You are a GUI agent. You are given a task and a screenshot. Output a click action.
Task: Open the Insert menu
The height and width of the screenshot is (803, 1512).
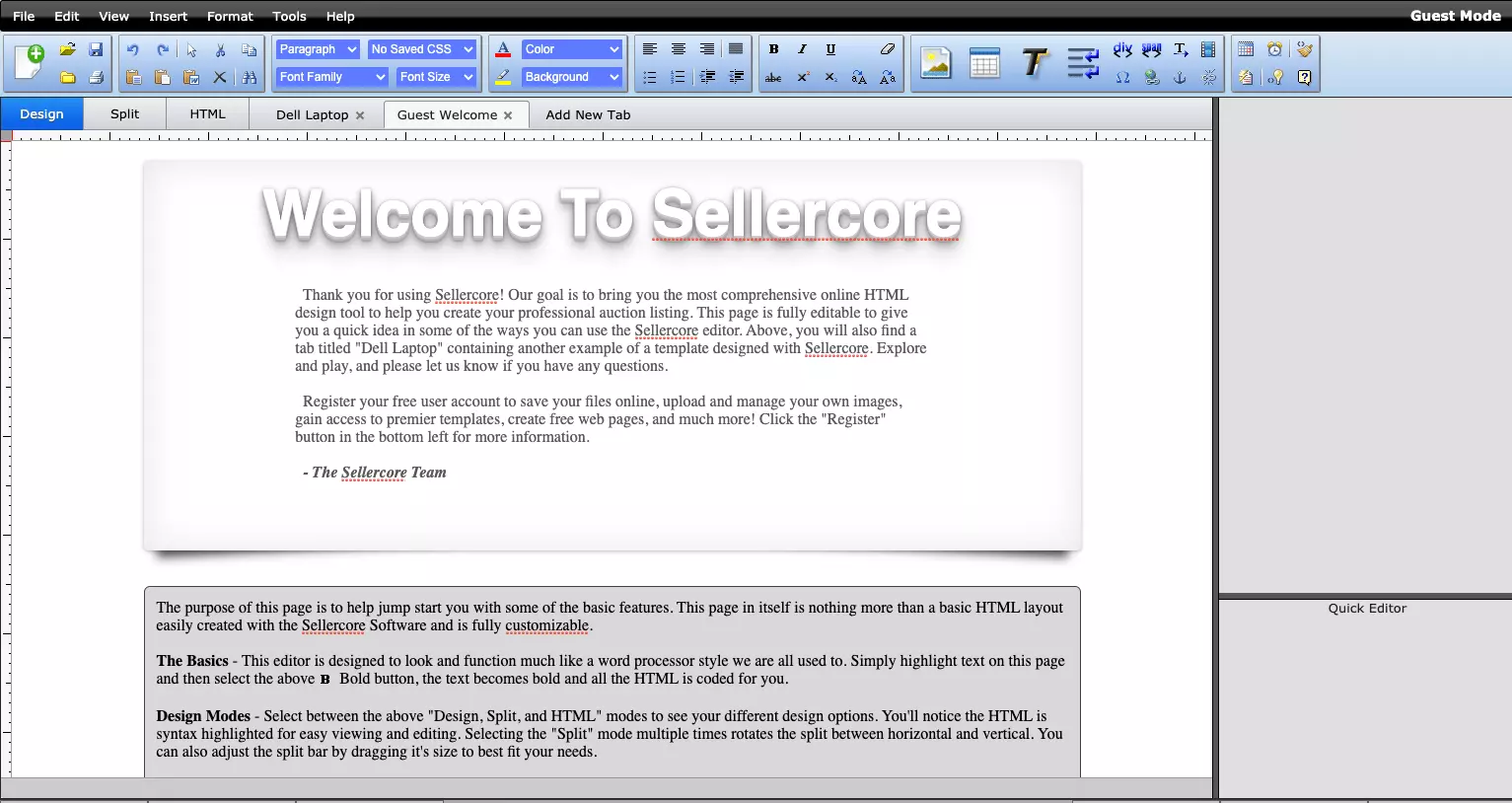(168, 16)
